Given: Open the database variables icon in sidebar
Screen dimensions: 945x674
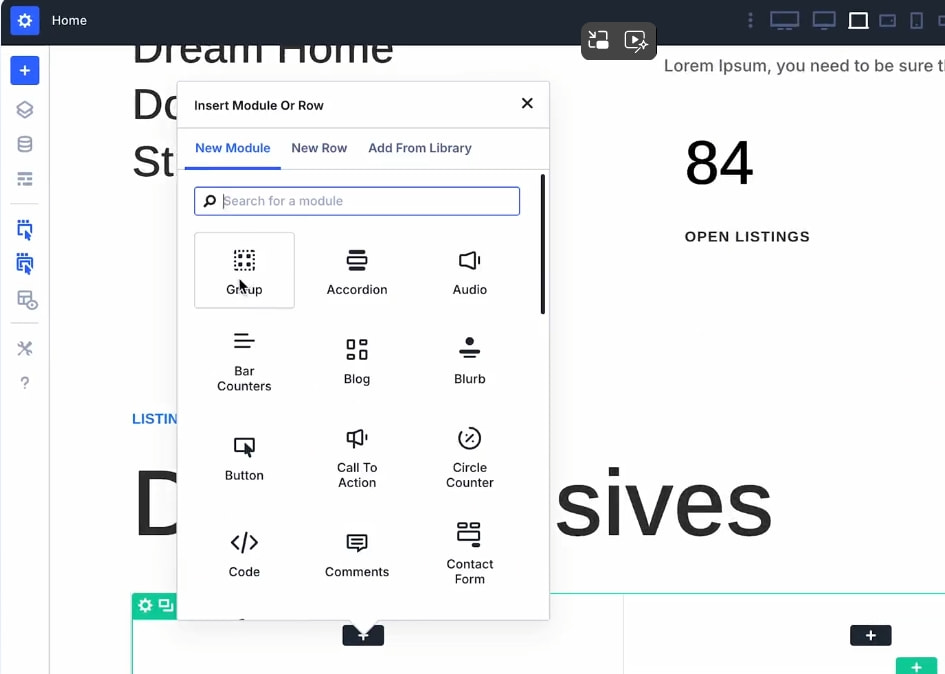Looking at the screenshot, I should click(x=25, y=144).
